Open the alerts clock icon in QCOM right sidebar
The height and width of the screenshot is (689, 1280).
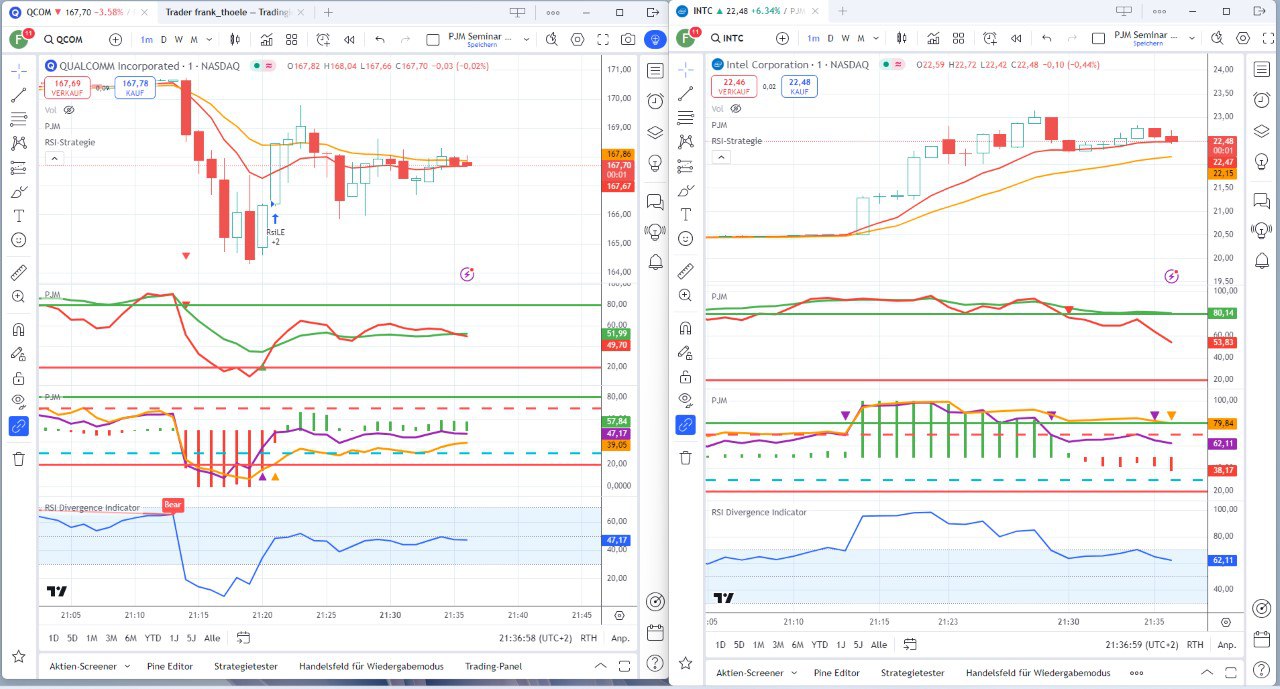[x=655, y=101]
